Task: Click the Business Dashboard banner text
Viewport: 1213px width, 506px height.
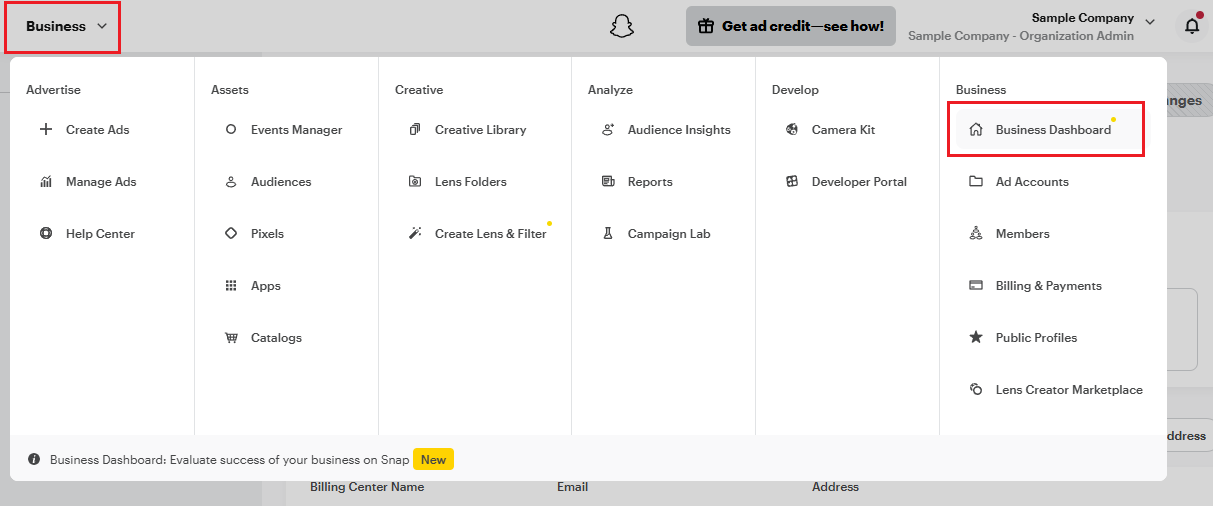Action: [x=228, y=460]
